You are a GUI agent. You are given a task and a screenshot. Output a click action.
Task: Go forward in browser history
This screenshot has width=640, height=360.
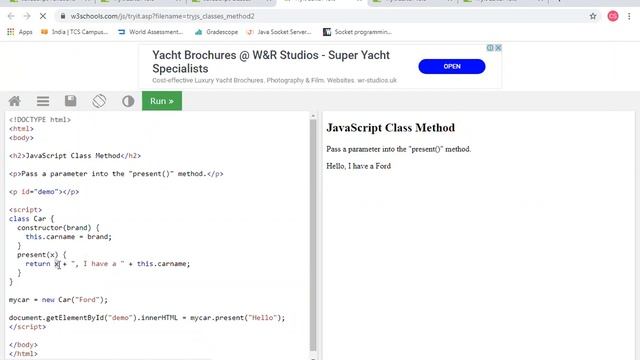coord(27,16)
